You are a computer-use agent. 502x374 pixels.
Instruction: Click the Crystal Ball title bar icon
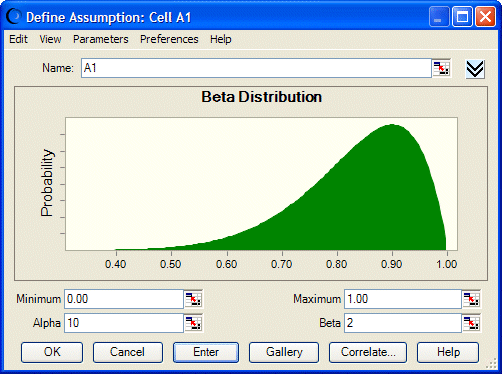pyautogui.click(x=13, y=16)
